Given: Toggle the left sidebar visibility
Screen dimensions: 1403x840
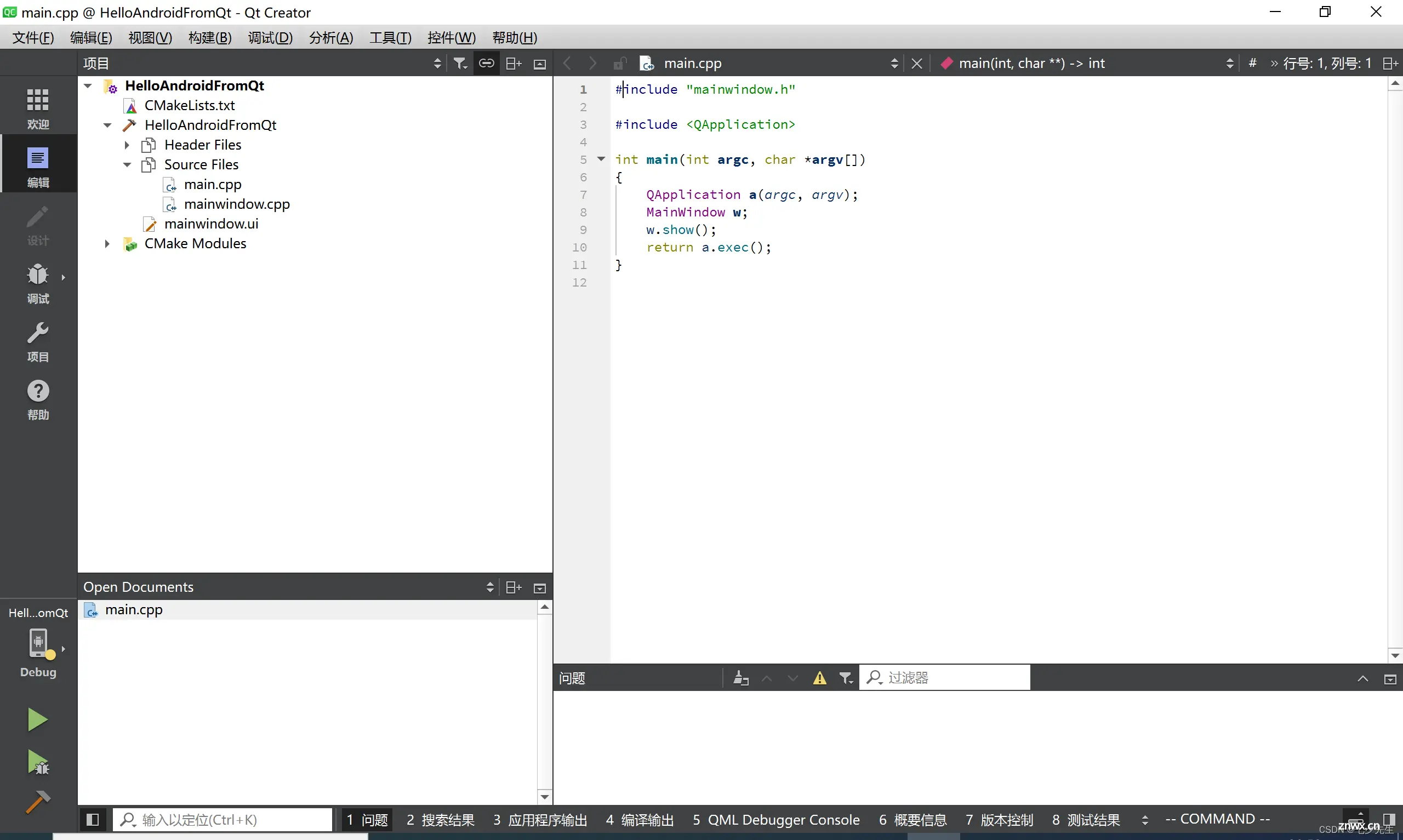Looking at the screenshot, I should click(93, 820).
